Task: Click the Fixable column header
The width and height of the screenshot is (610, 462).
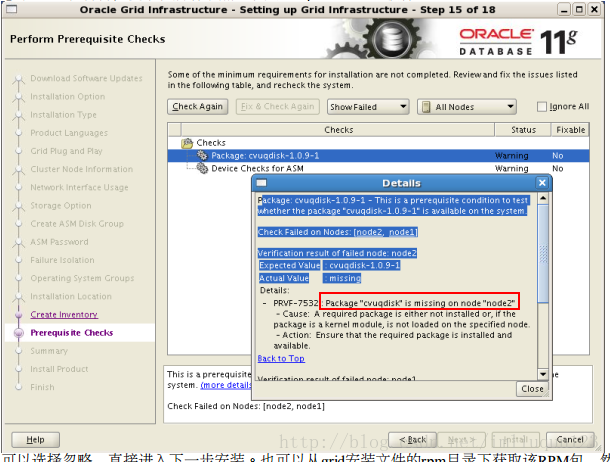Action: (x=570, y=130)
